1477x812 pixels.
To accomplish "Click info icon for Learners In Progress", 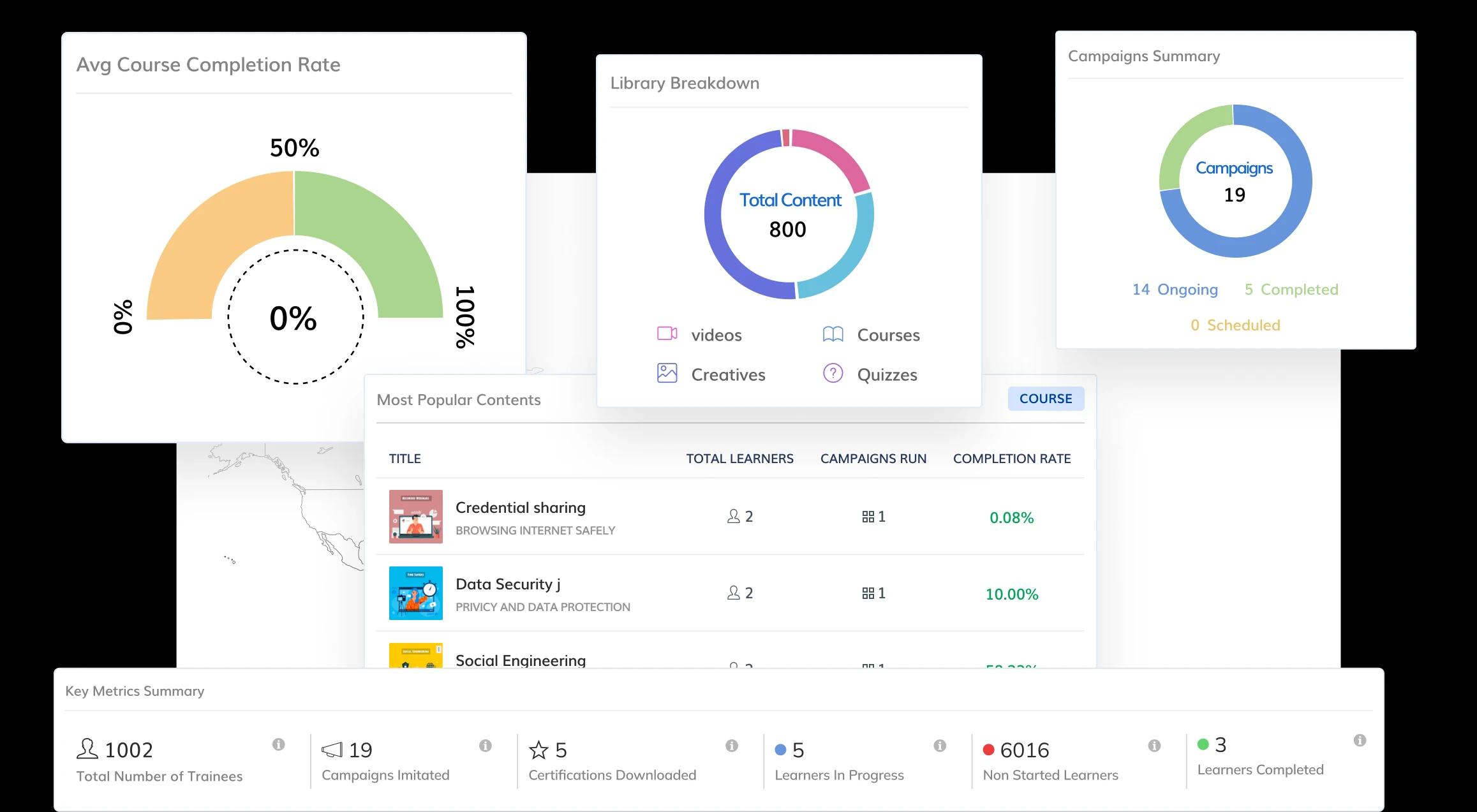I will click(x=940, y=746).
